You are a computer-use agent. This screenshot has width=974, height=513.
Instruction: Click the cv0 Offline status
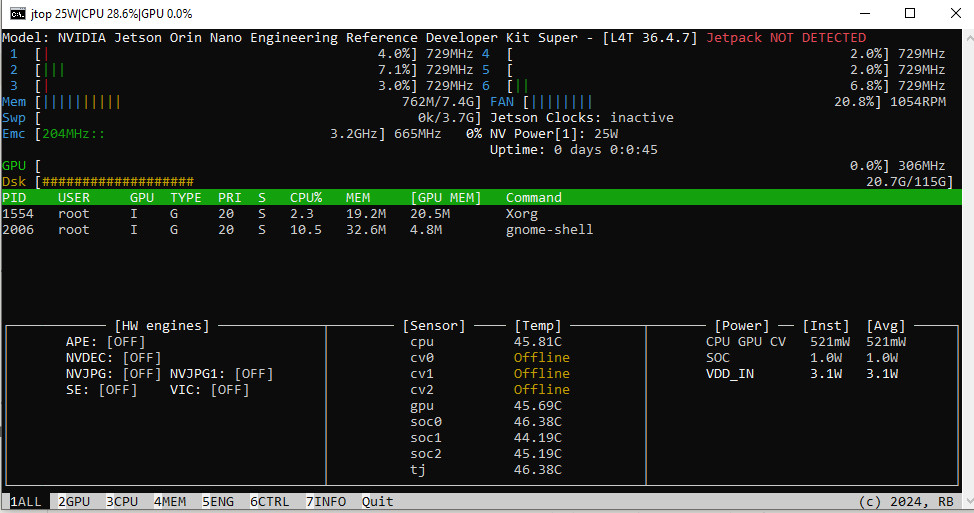point(541,358)
